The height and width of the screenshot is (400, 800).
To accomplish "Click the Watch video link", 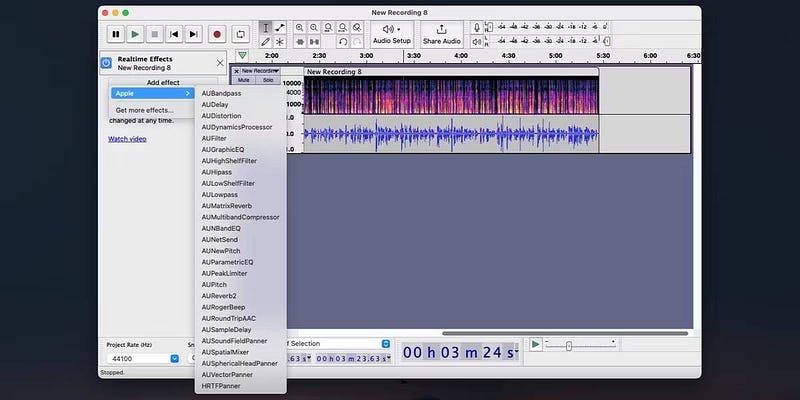I will [127, 139].
